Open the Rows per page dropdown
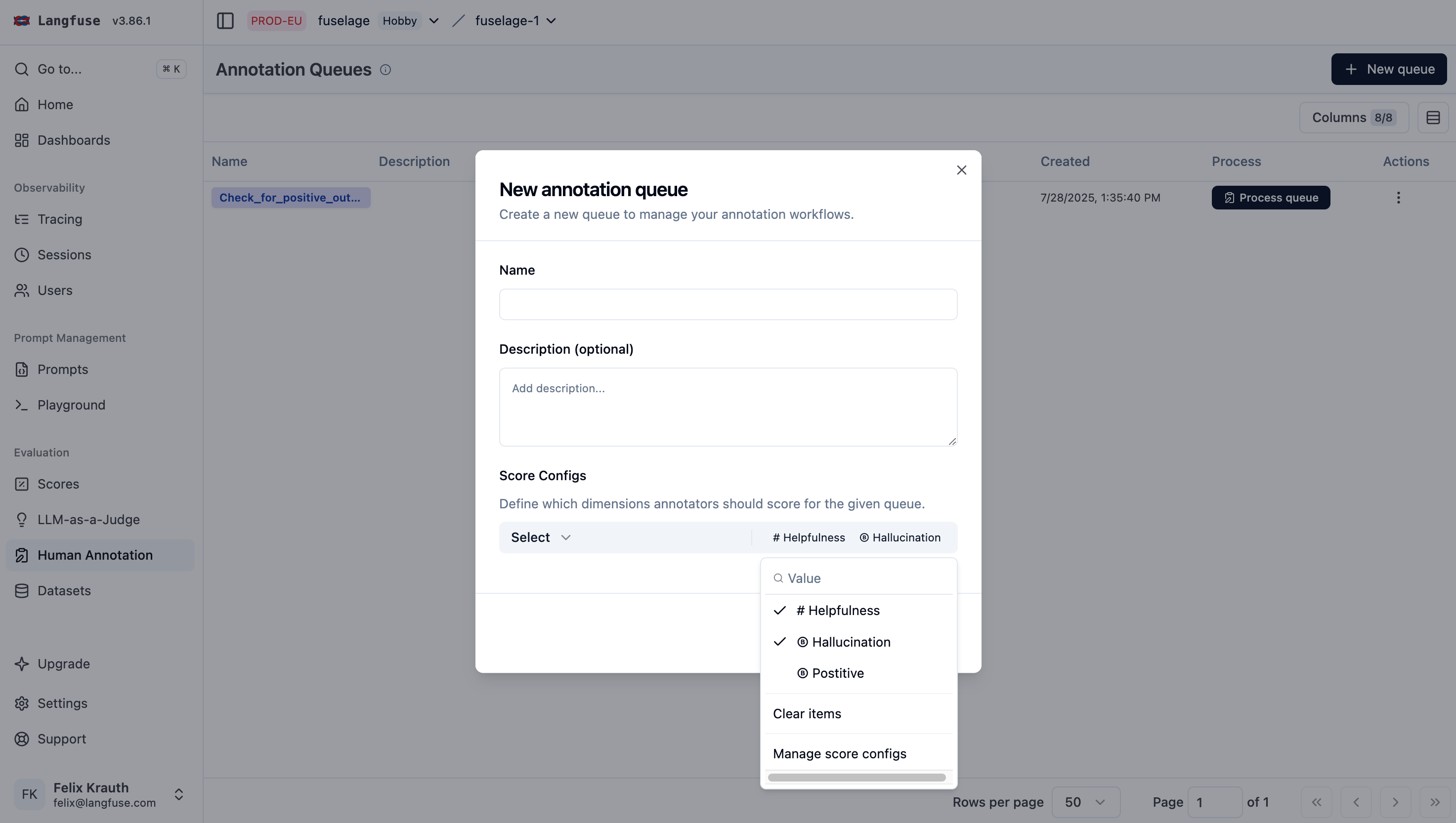The width and height of the screenshot is (1456, 823). click(x=1085, y=802)
